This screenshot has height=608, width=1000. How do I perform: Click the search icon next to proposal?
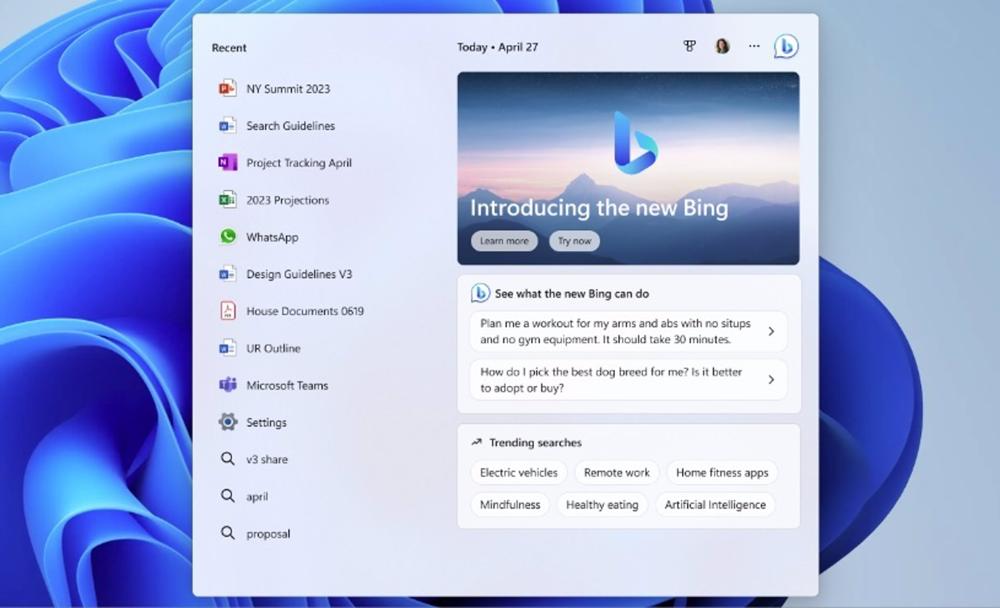click(x=227, y=533)
